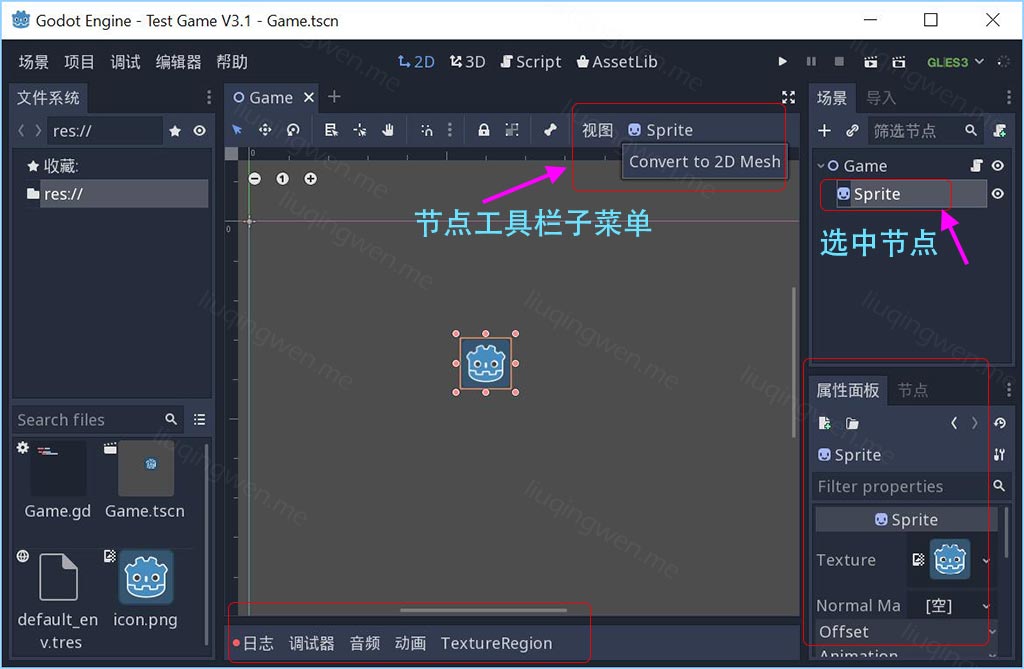Click the bone editing icon in toolbar
This screenshot has height=669, width=1024.
pyautogui.click(x=552, y=129)
